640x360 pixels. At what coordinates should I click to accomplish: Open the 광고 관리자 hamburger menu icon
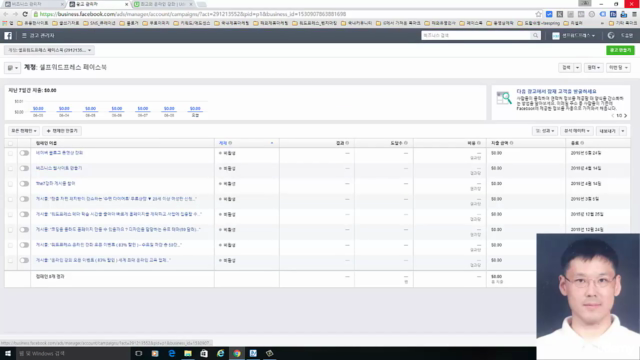pyautogui.click(x=24, y=36)
